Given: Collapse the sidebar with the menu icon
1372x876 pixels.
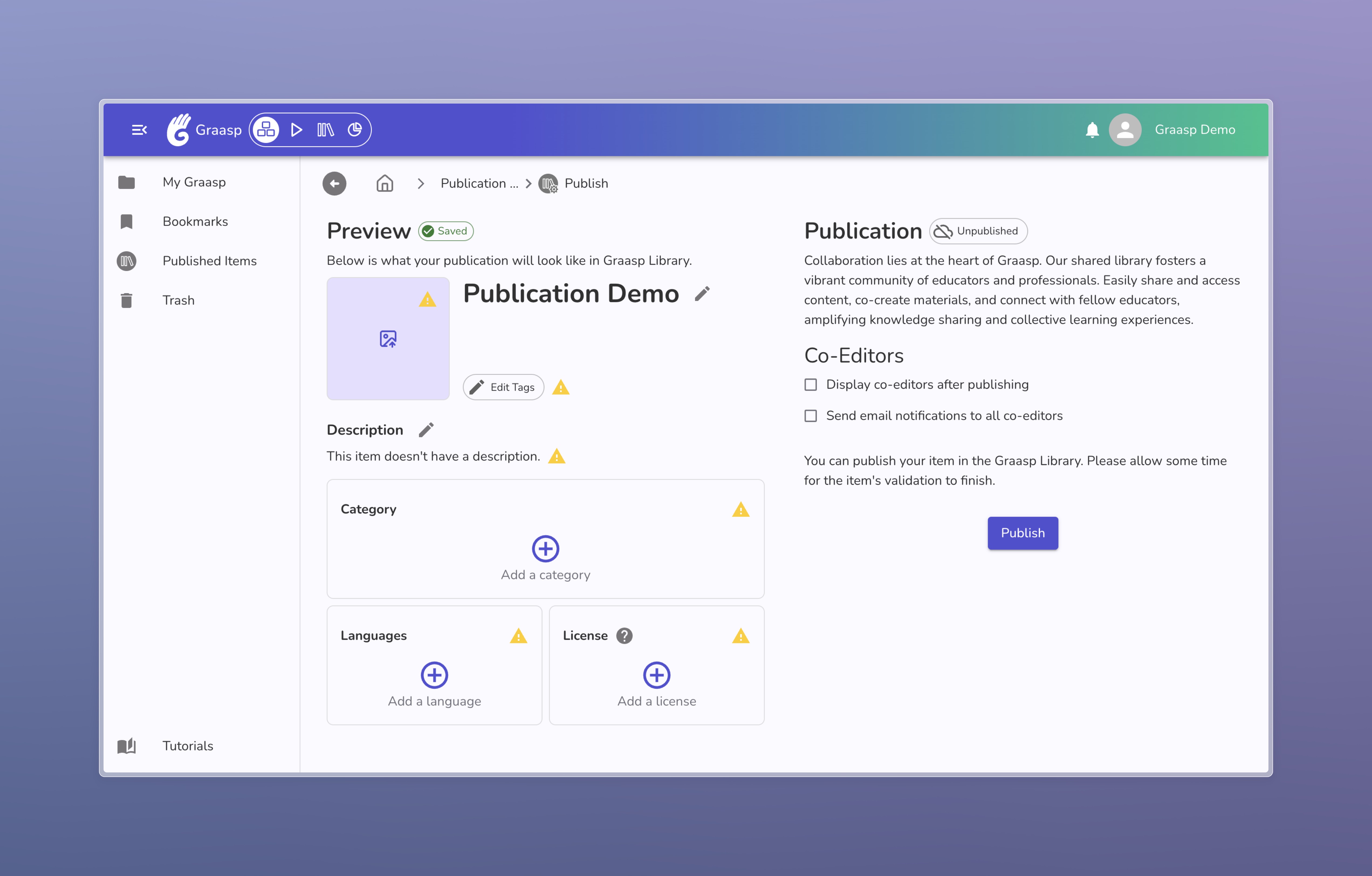Looking at the screenshot, I should (x=139, y=130).
